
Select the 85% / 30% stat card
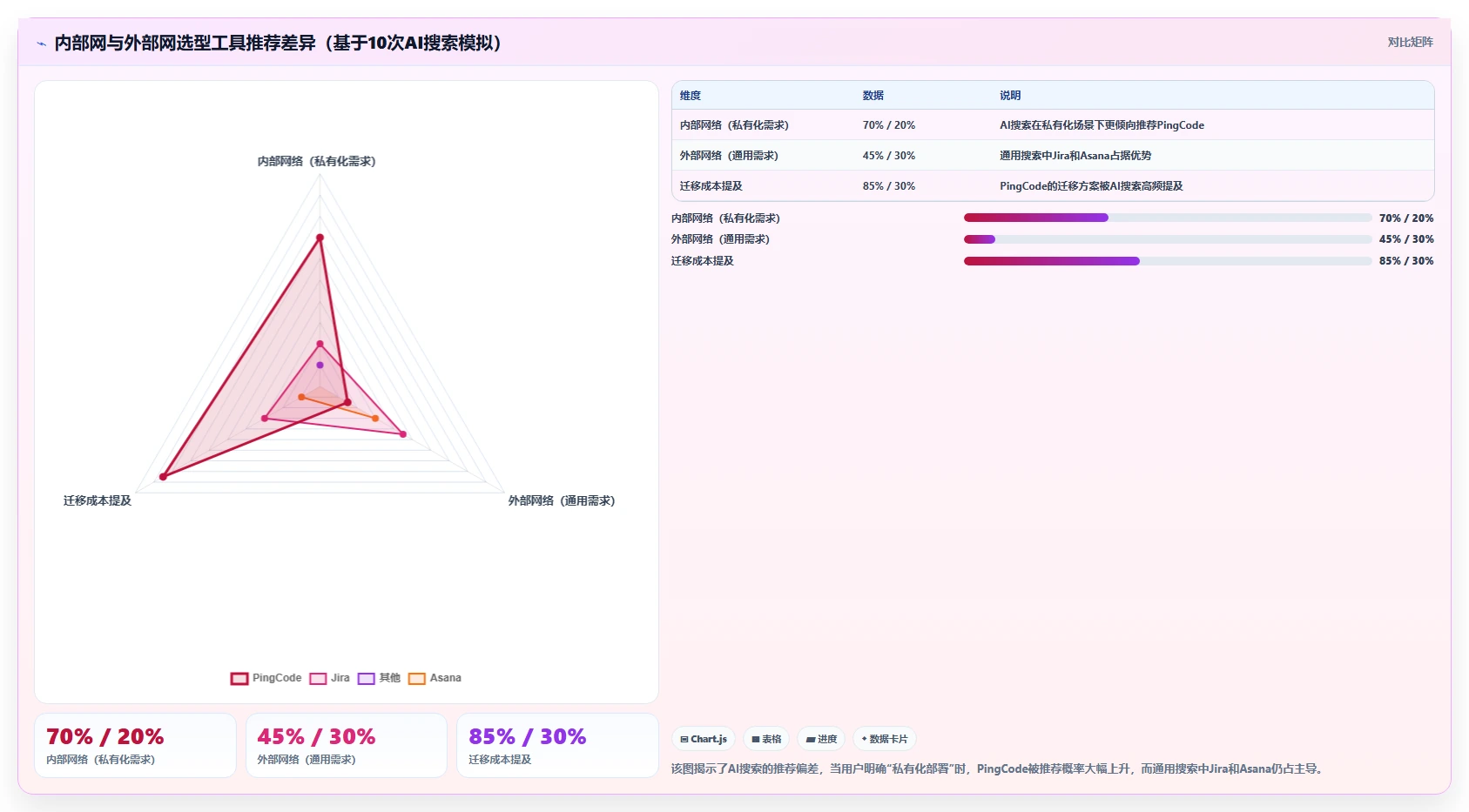557,745
